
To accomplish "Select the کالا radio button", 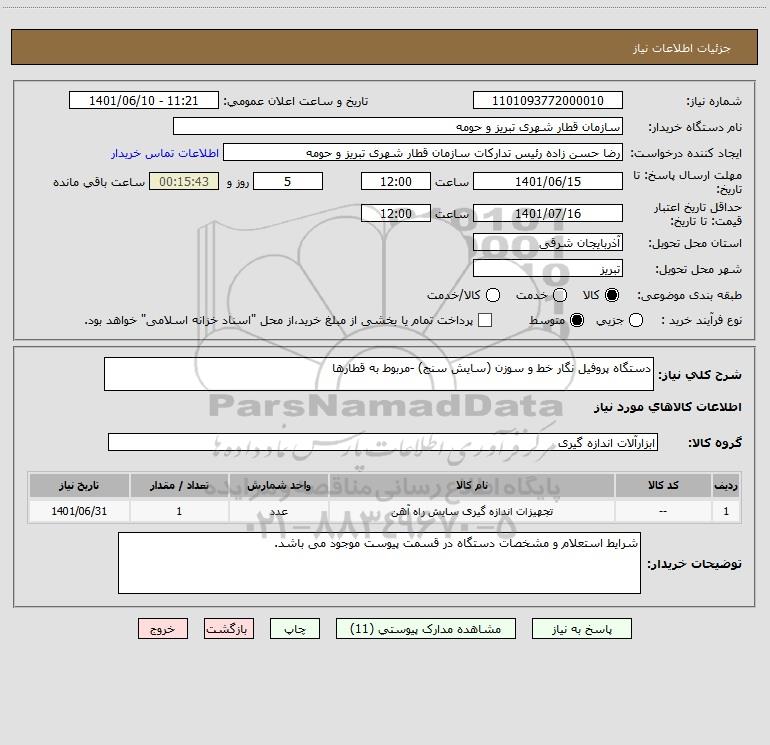I will pyautogui.click(x=612, y=295).
